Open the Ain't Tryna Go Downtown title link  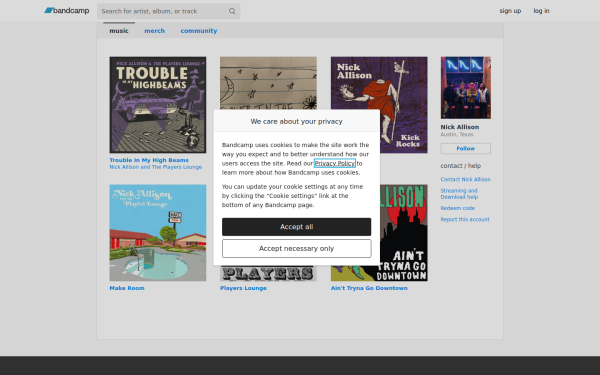[369, 288]
